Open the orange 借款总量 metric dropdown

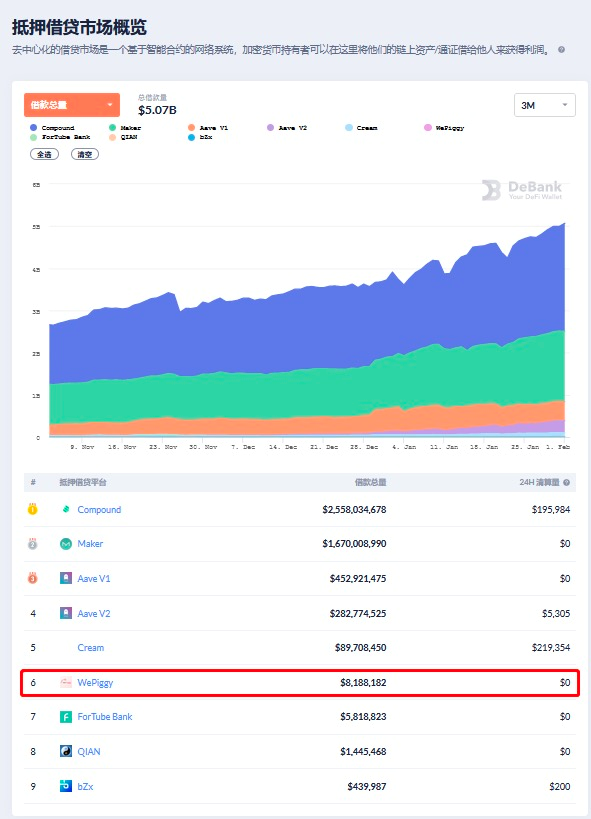pos(72,105)
